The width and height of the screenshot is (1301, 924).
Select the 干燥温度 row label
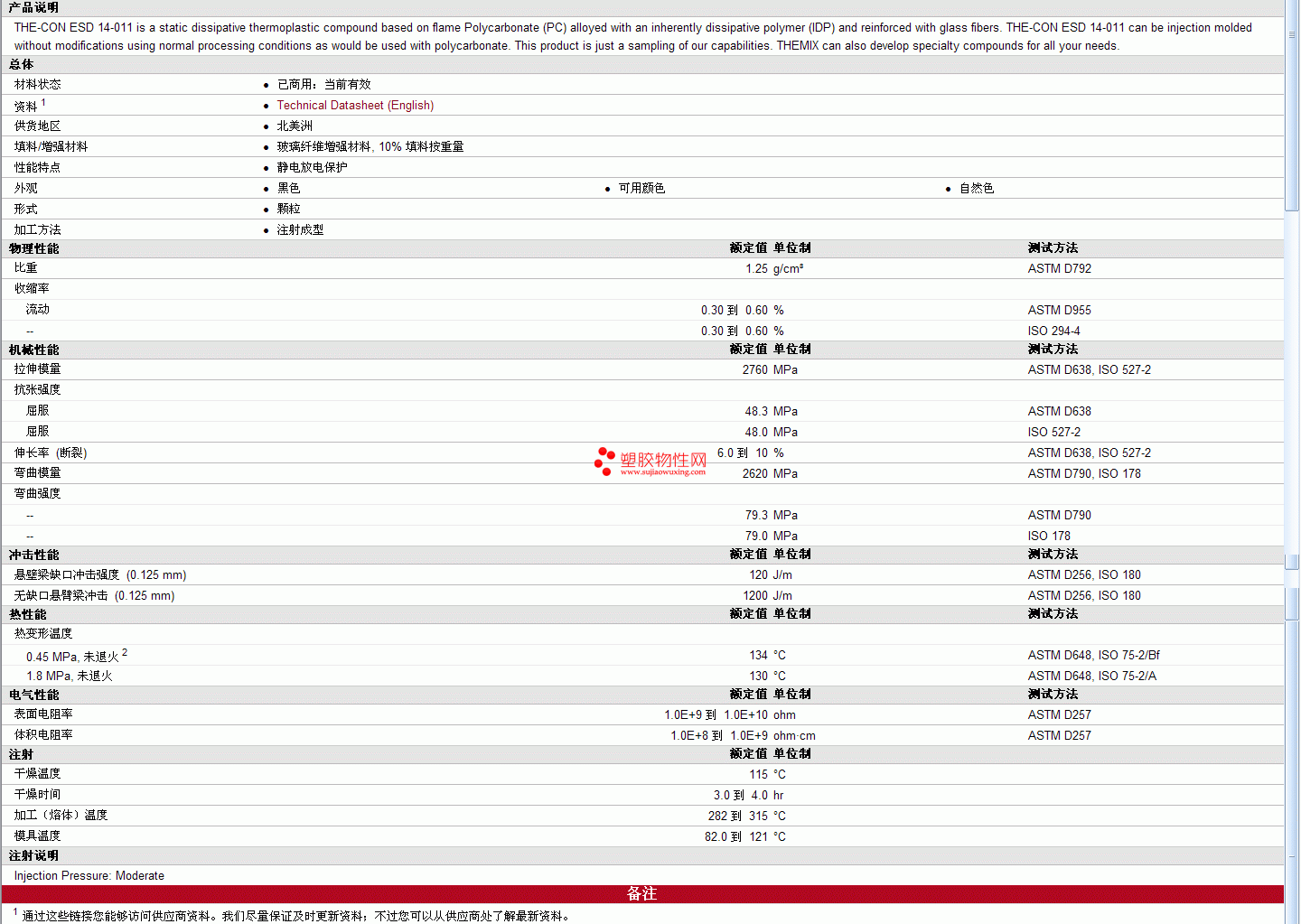[37, 774]
